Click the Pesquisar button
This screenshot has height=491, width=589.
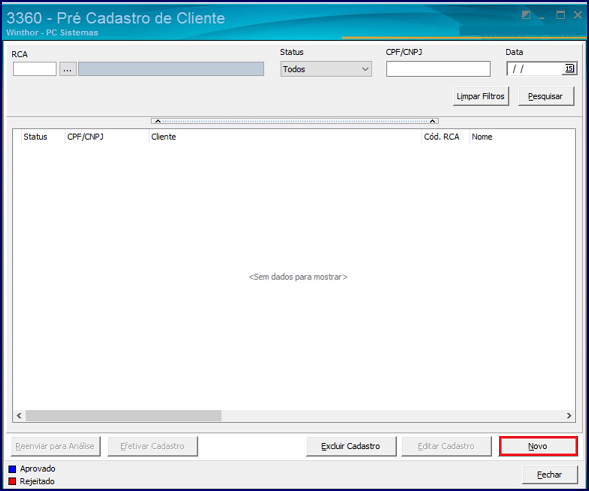(546, 96)
